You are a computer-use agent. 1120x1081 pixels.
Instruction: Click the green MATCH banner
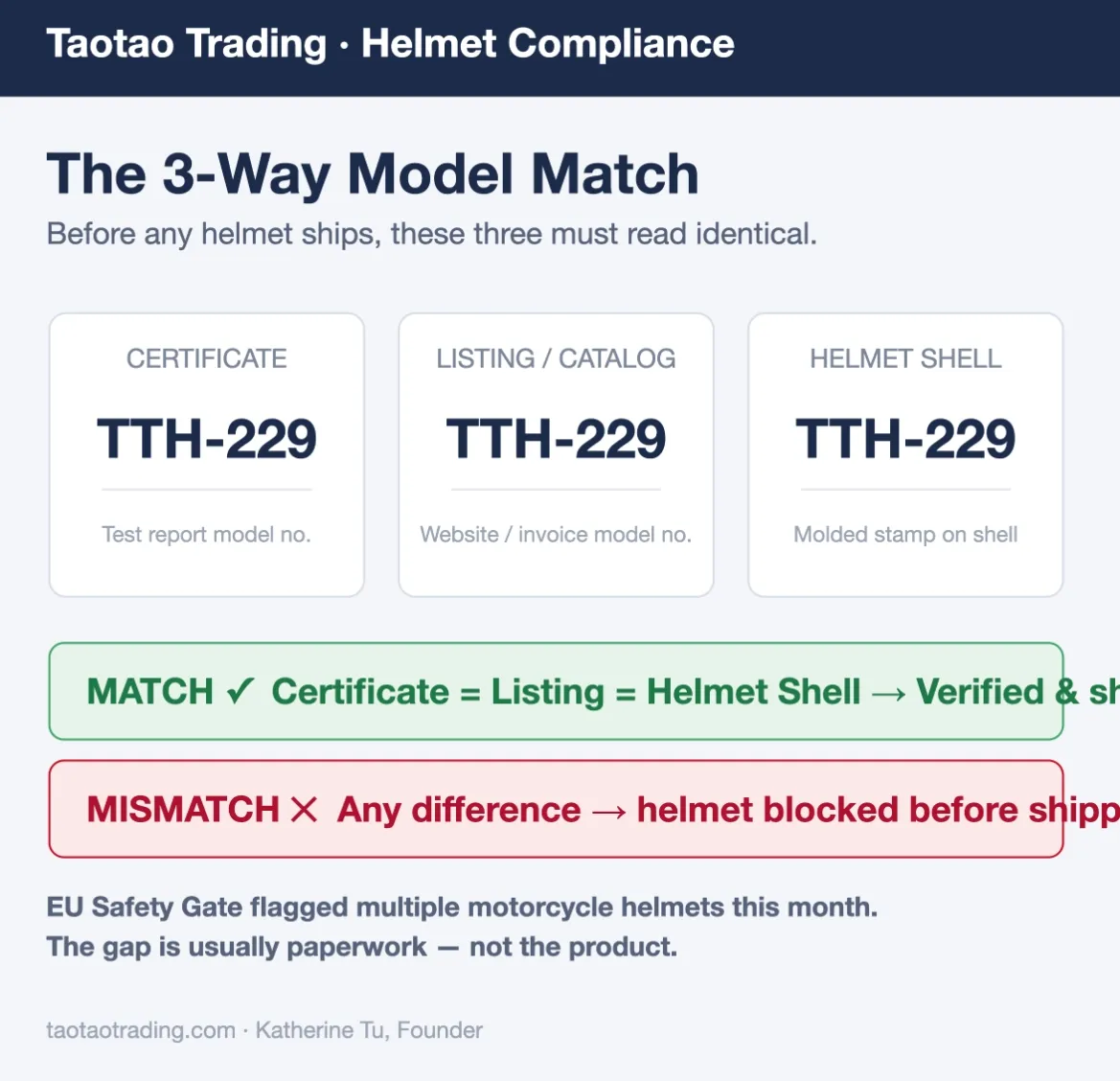[x=556, y=691]
